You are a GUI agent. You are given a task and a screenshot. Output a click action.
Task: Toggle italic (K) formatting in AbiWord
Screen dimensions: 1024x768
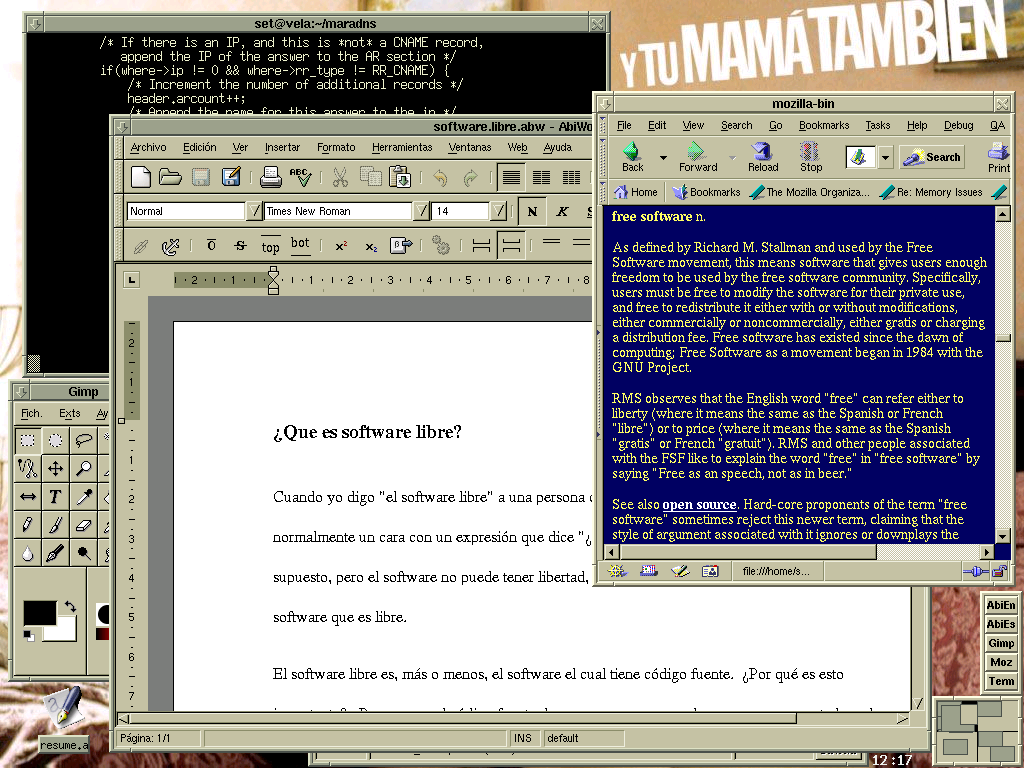coord(562,211)
